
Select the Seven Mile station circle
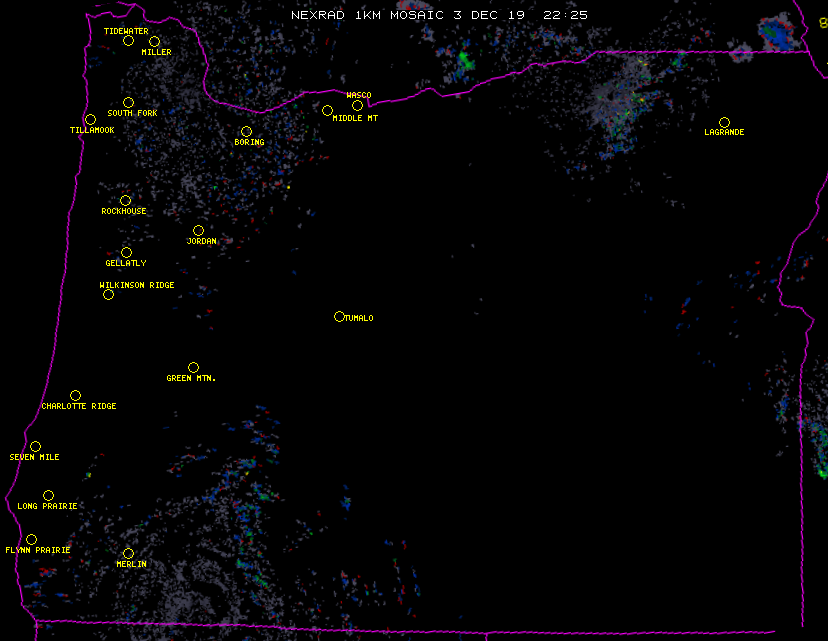tap(35, 447)
